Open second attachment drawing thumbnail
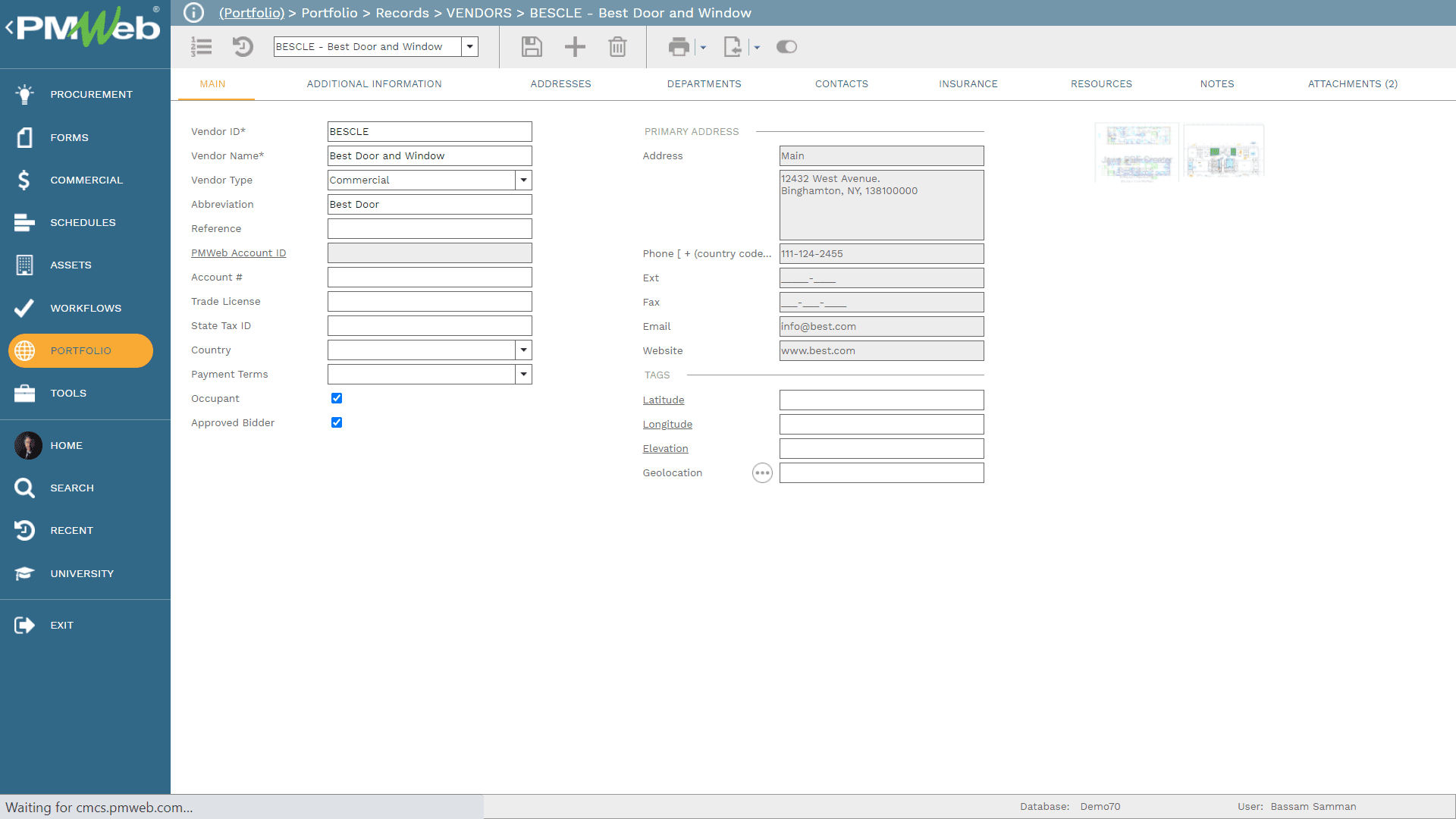This screenshot has height=819, width=1456. click(1223, 152)
